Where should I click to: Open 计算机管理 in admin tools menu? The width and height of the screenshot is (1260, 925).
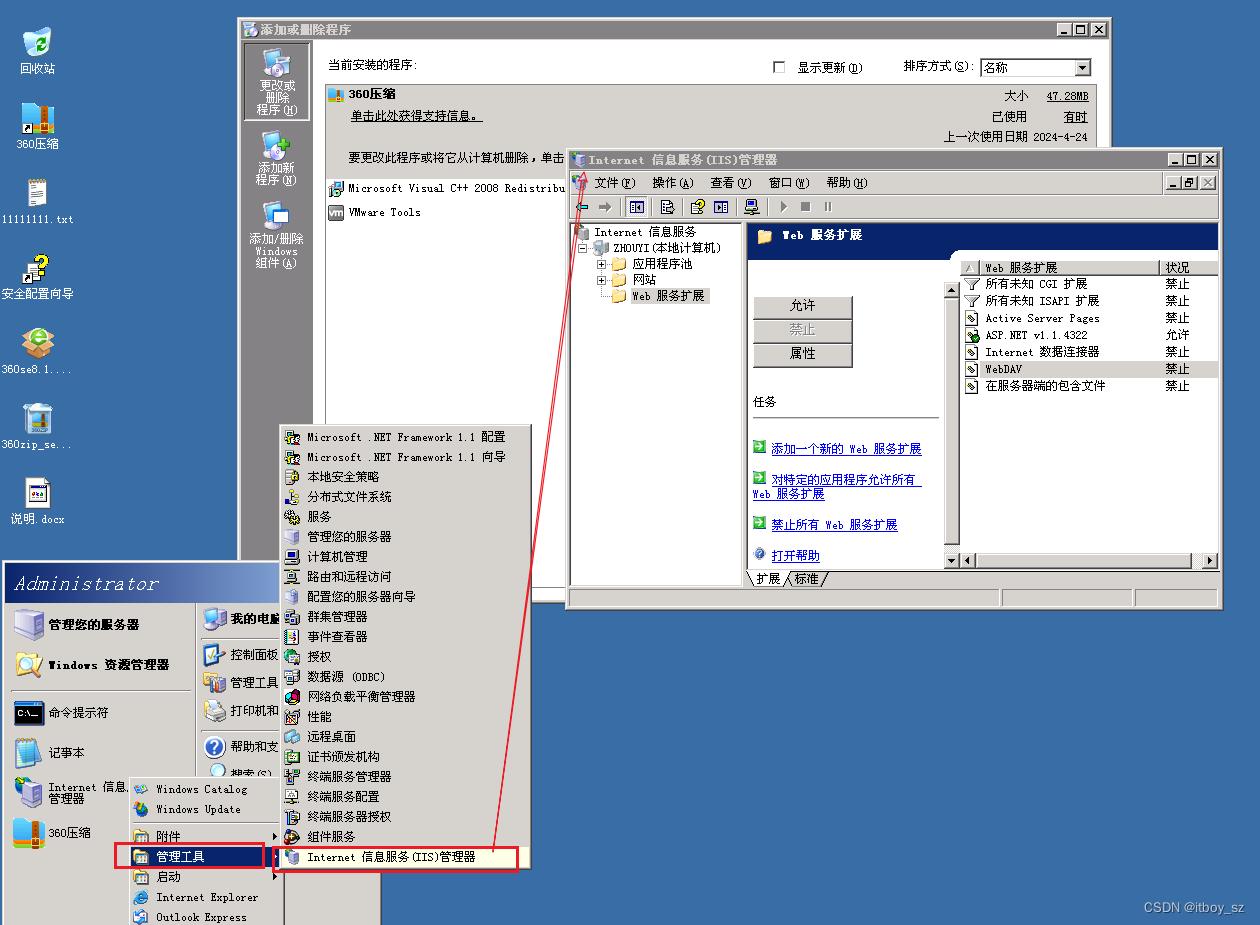337,556
